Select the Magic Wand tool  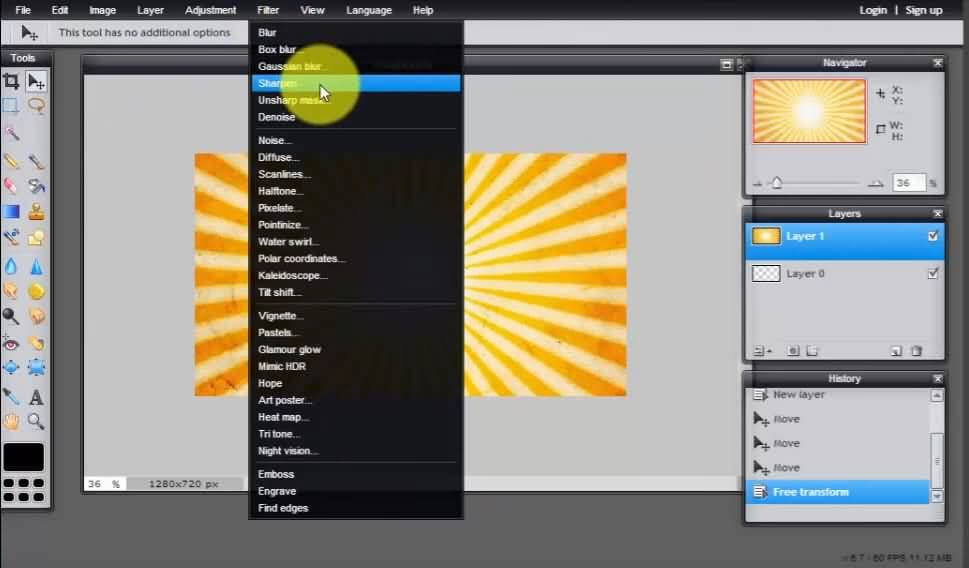point(11,132)
